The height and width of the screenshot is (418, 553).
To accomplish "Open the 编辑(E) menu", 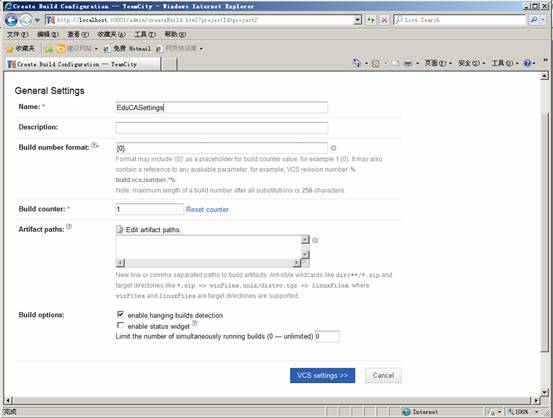I will (48, 34).
